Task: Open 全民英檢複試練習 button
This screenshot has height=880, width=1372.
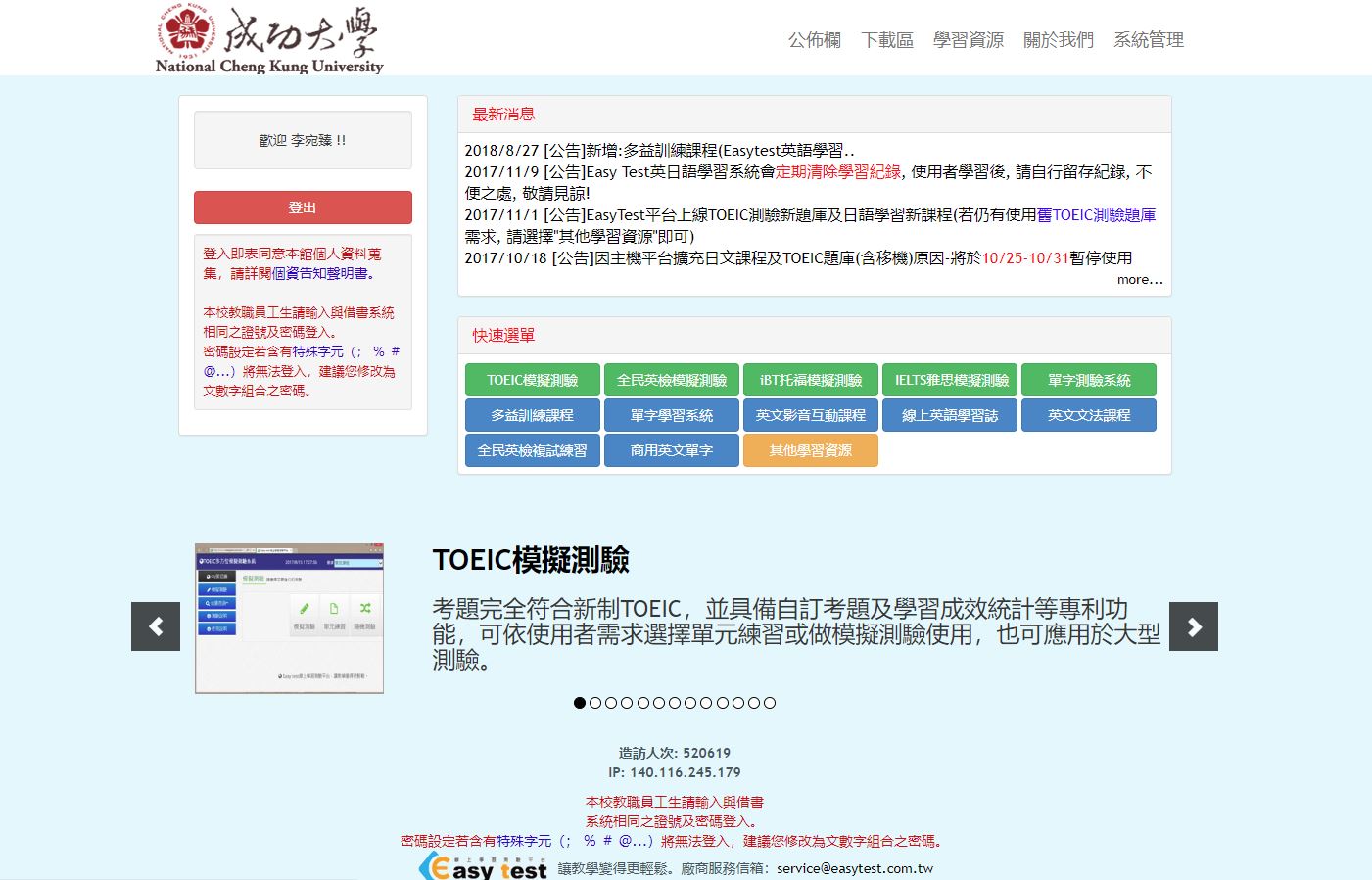Action: 533,450
